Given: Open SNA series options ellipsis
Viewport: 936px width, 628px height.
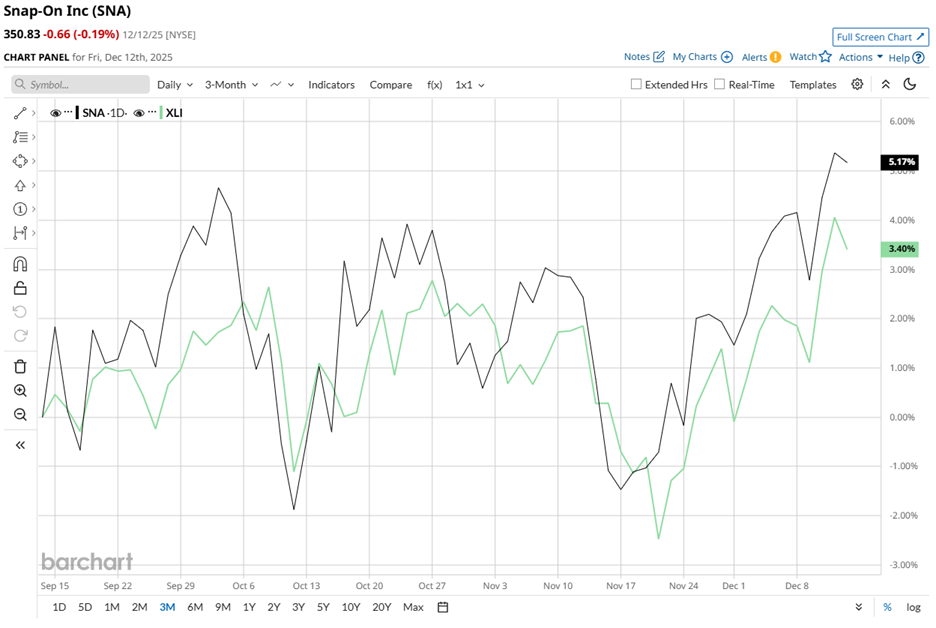Looking at the screenshot, I should click(x=69, y=113).
